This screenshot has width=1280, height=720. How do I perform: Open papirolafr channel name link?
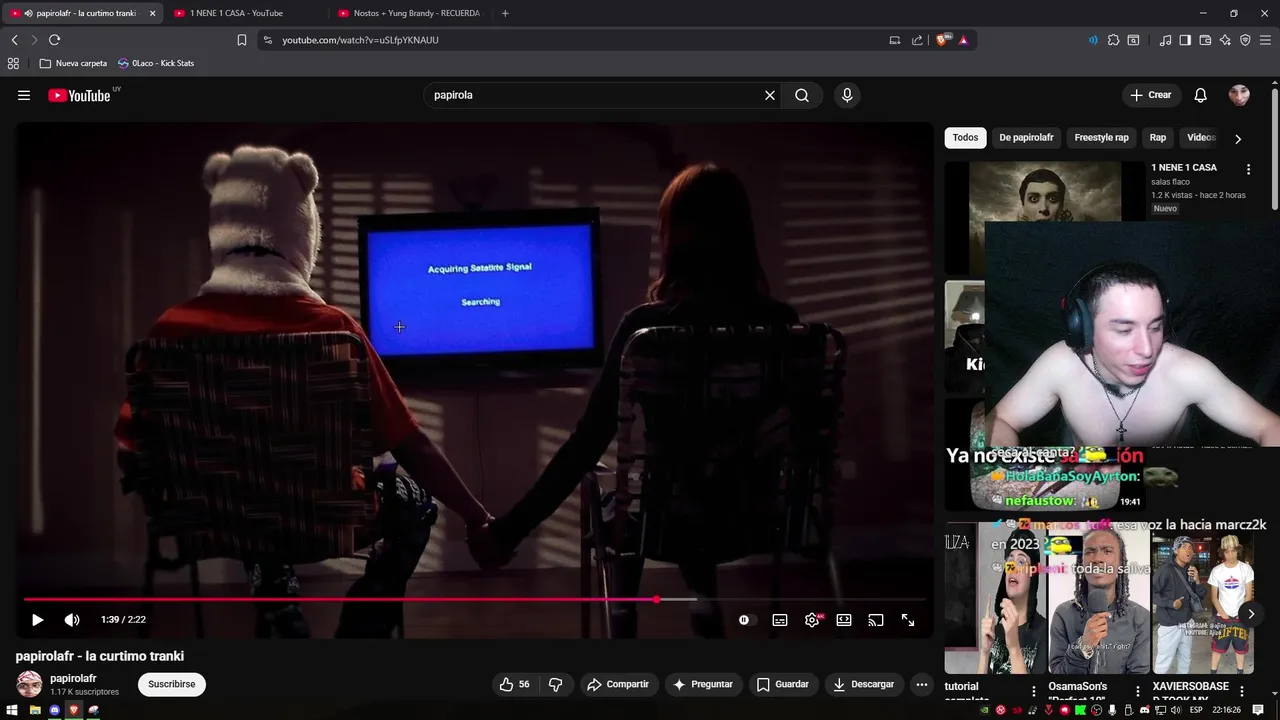(x=73, y=678)
